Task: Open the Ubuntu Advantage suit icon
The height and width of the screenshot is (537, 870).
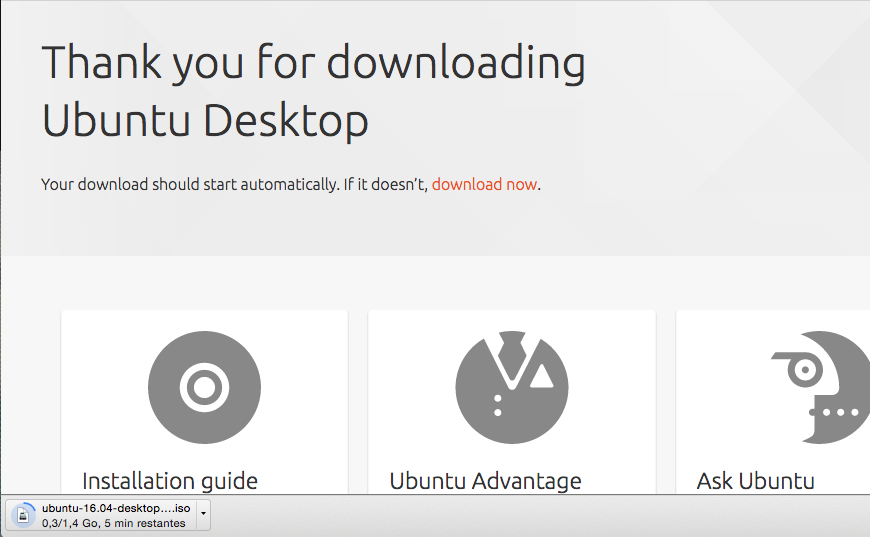Action: 512,387
